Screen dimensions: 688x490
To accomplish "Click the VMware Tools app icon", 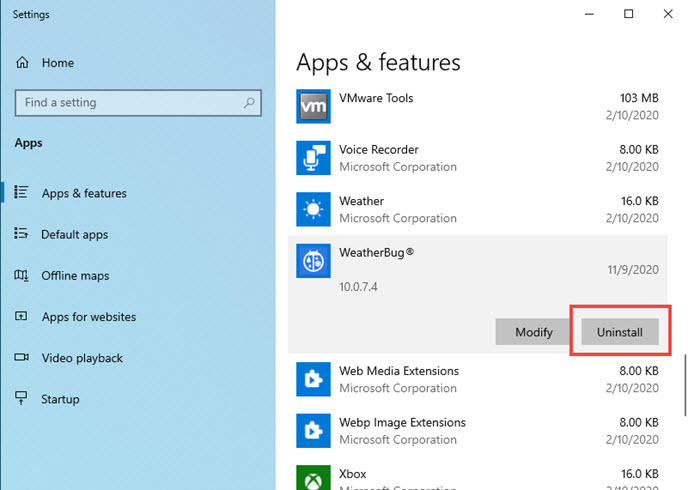I will (x=313, y=107).
